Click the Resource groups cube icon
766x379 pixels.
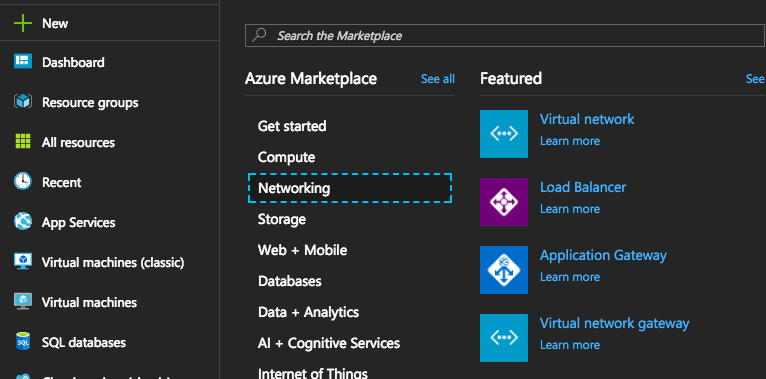point(23,102)
